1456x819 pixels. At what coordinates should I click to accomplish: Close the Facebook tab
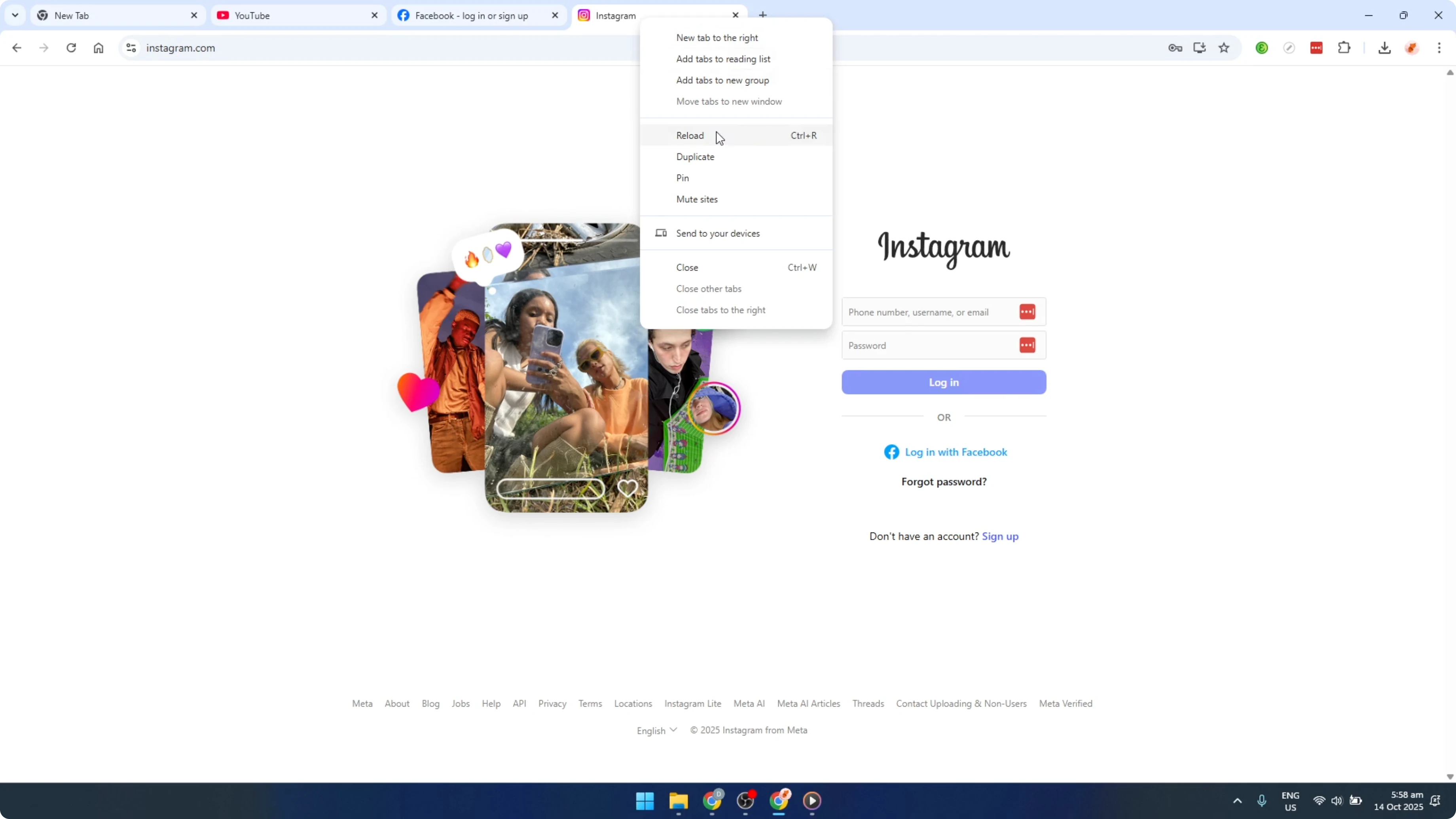tap(555, 15)
